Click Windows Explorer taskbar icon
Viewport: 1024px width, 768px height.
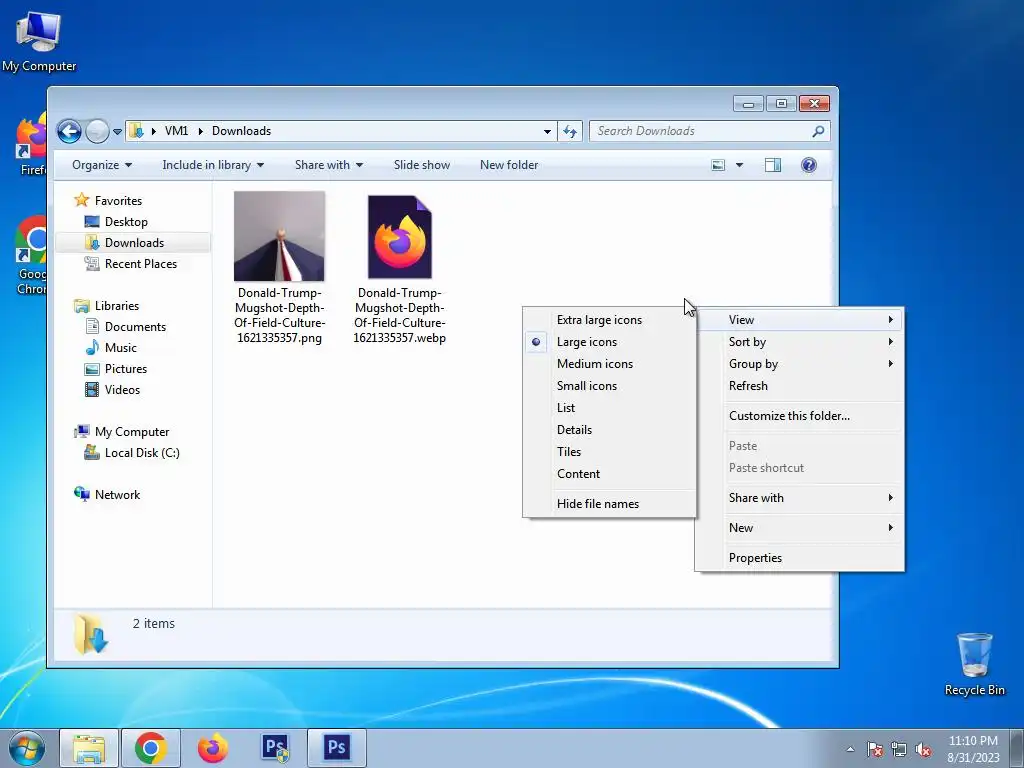click(89, 748)
